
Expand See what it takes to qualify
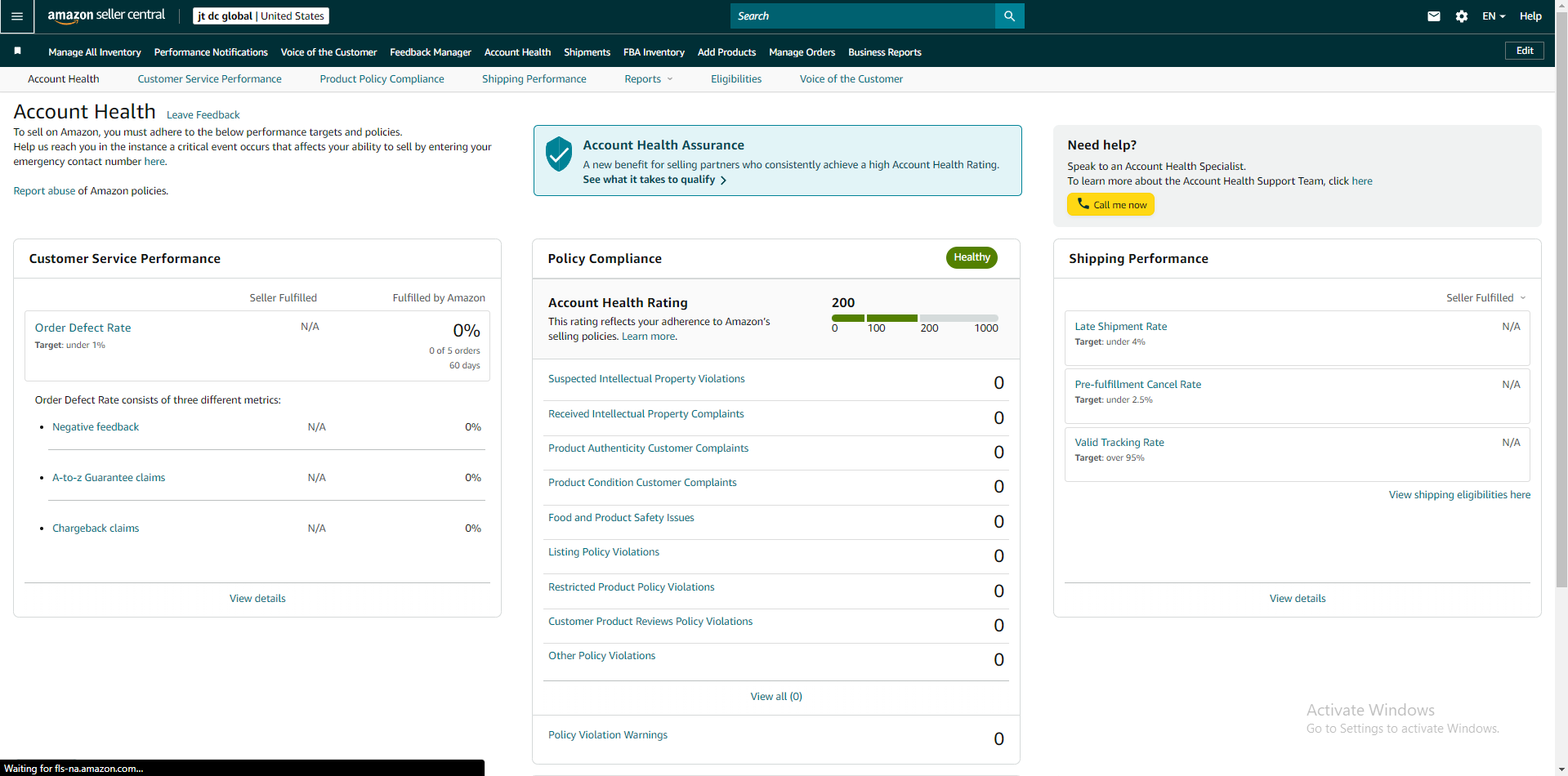pos(654,180)
